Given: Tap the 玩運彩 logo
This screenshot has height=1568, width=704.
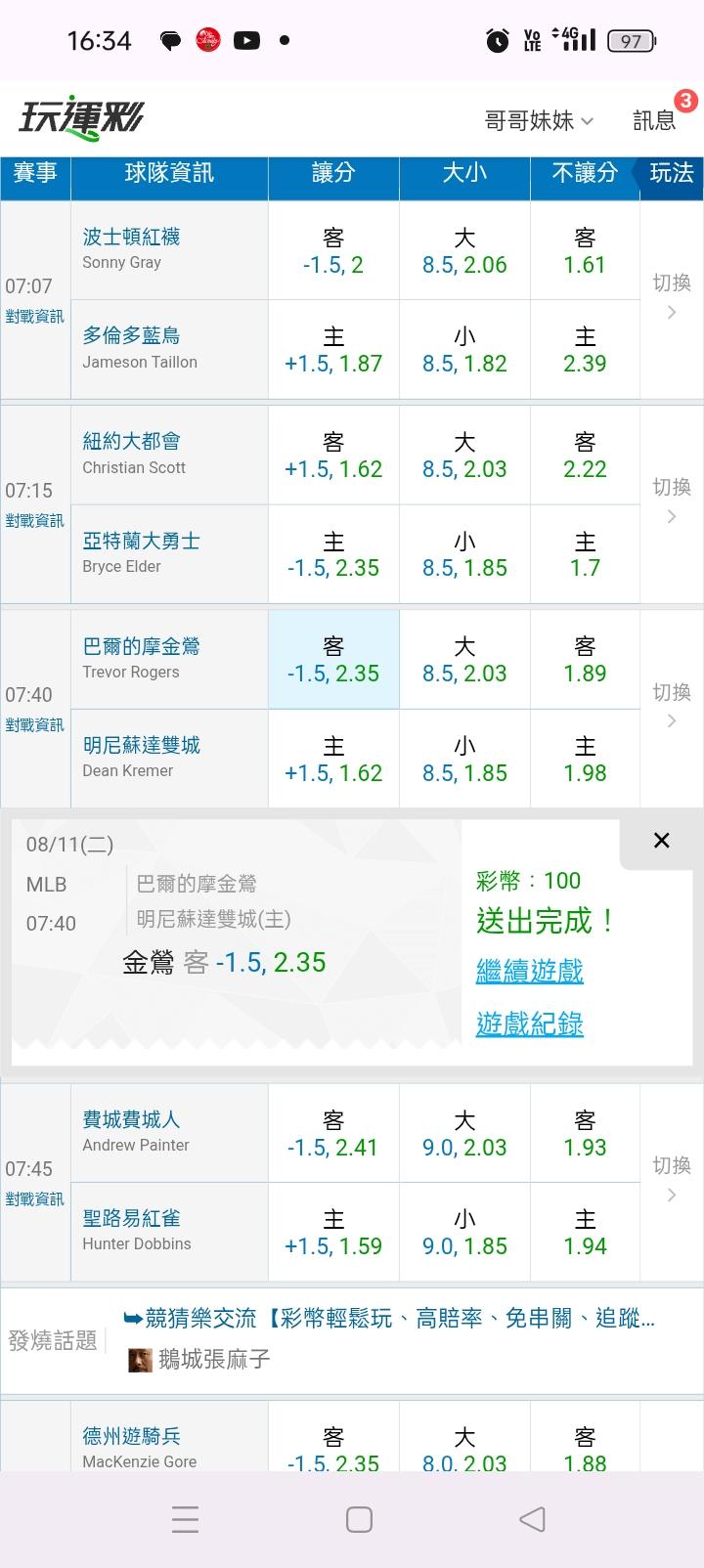Looking at the screenshot, I should [81, 119].
